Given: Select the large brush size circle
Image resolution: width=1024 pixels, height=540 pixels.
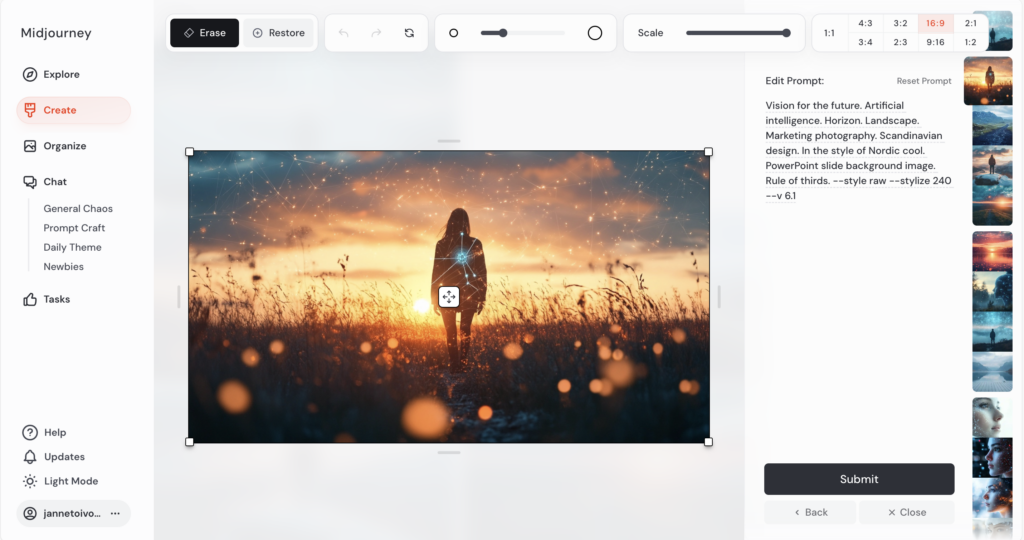Looking at the screenshot, I should 595,33.
